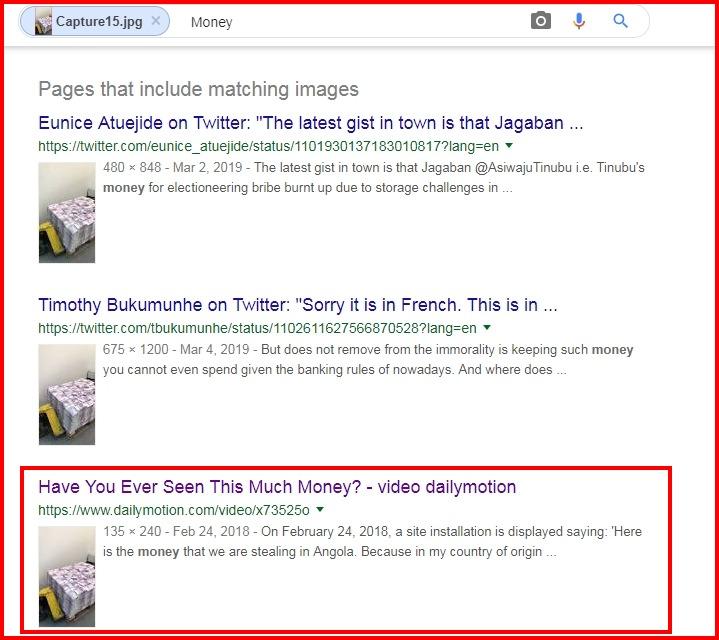Screen dimensions: 719x640
Task: Click the Money text in search field
Action: pos(211,22)
